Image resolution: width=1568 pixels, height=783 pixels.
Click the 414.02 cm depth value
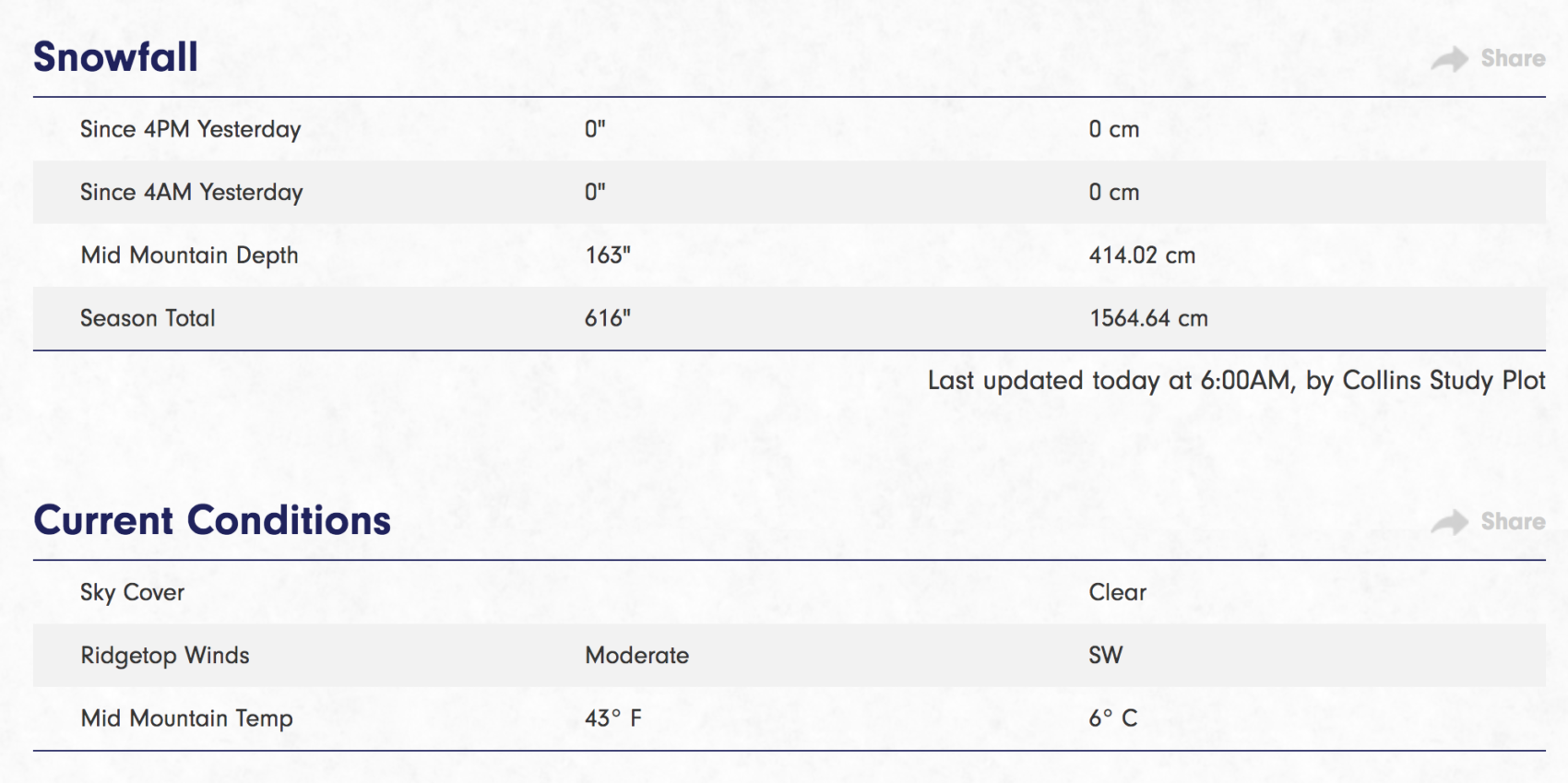tap(1142, 255)
